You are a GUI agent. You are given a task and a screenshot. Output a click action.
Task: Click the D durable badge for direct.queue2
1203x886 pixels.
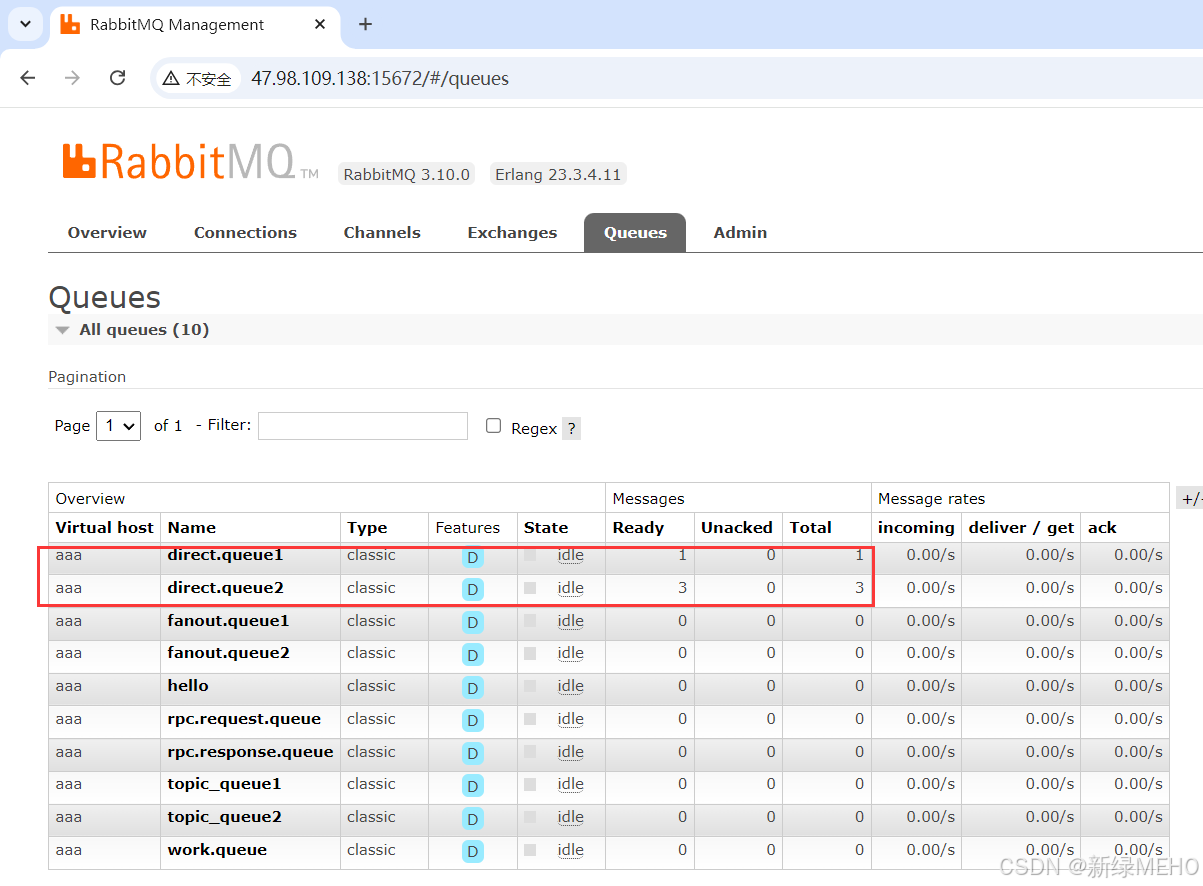pos(472,590)
